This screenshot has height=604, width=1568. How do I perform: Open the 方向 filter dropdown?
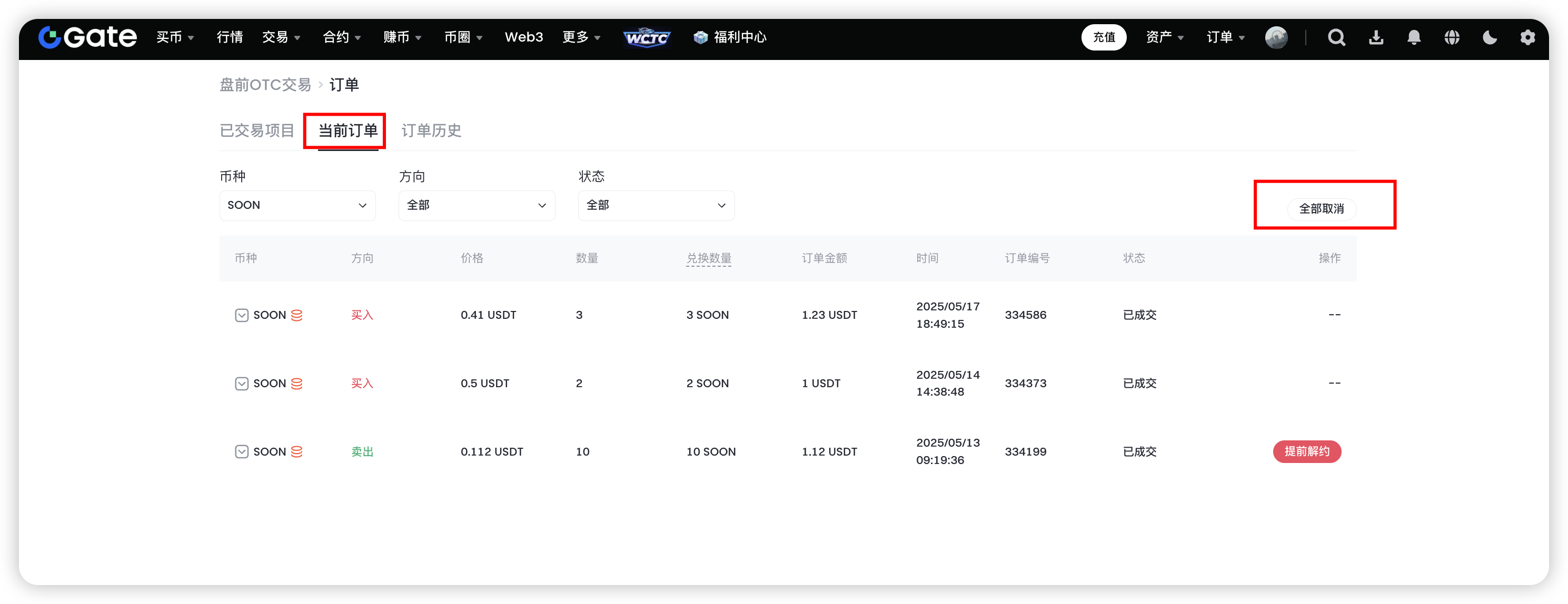coord(477,206)
